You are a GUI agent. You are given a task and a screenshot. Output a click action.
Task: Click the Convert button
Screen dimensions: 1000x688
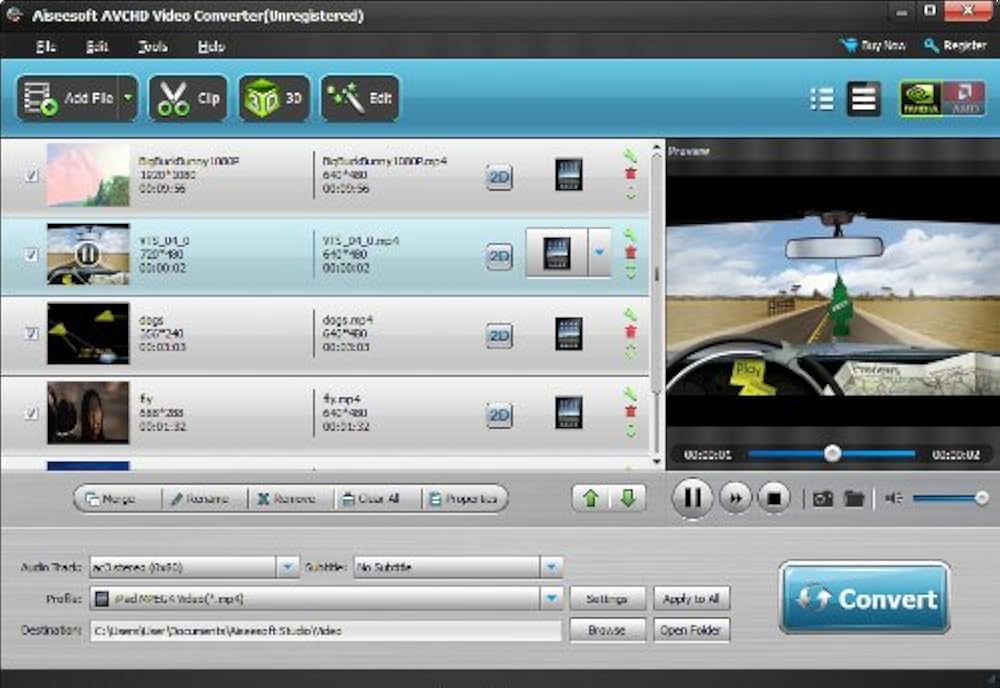[x=864, y=598]
